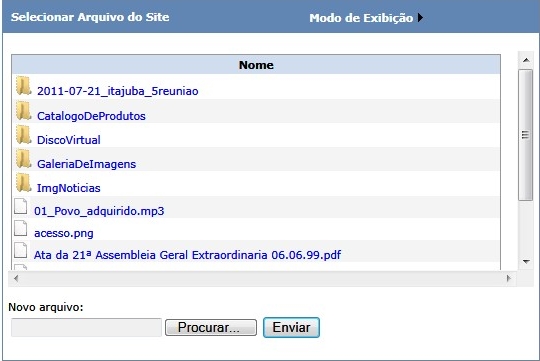Image resolution: width=540 pixels, height=361 pixels.
Task: Select the file 01_Povo_adquirido.mp3
Action: tap(99, 211)
